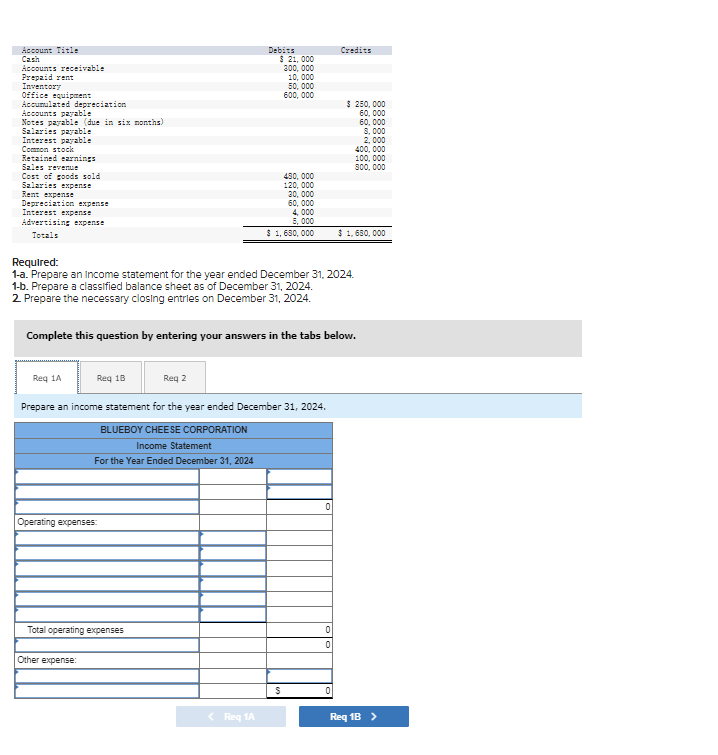Screen dimensions: 718x755
Task: Click right-column amount field in second statement row
Action: pos(300,492)
